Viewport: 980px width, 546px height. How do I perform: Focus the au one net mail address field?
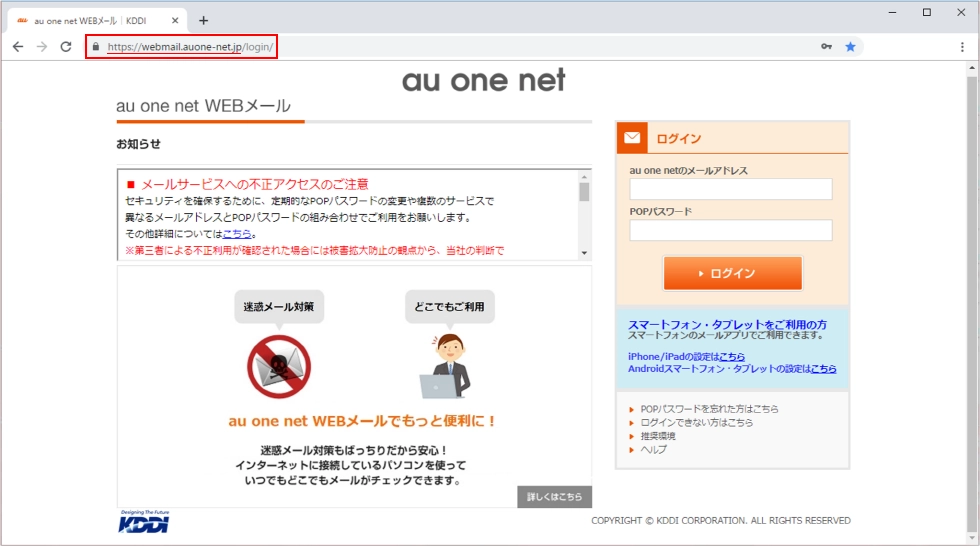tap(731, 189)
